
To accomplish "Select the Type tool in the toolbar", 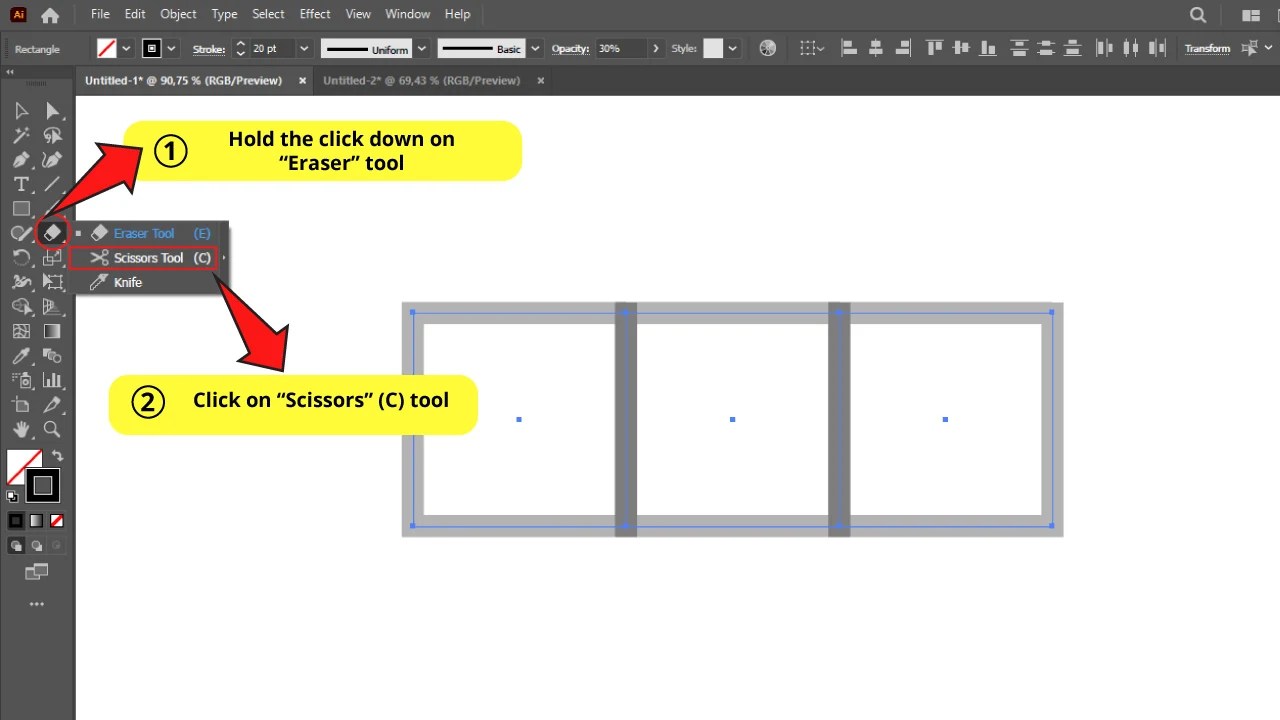I will (x=21, y=184).
